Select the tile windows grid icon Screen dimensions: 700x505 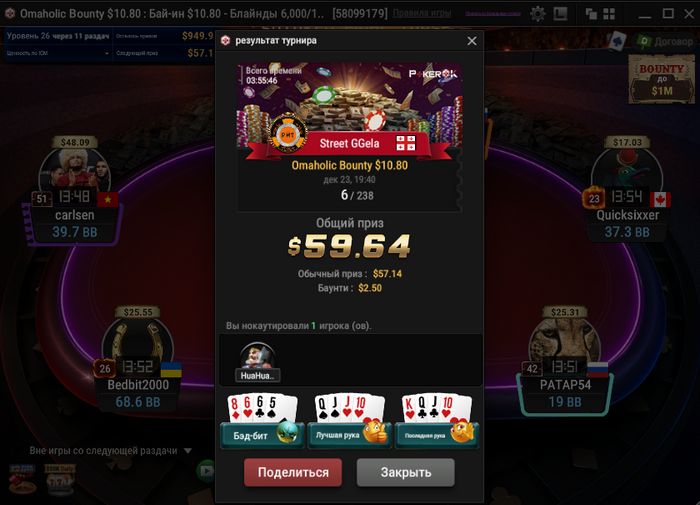point(609,14)
